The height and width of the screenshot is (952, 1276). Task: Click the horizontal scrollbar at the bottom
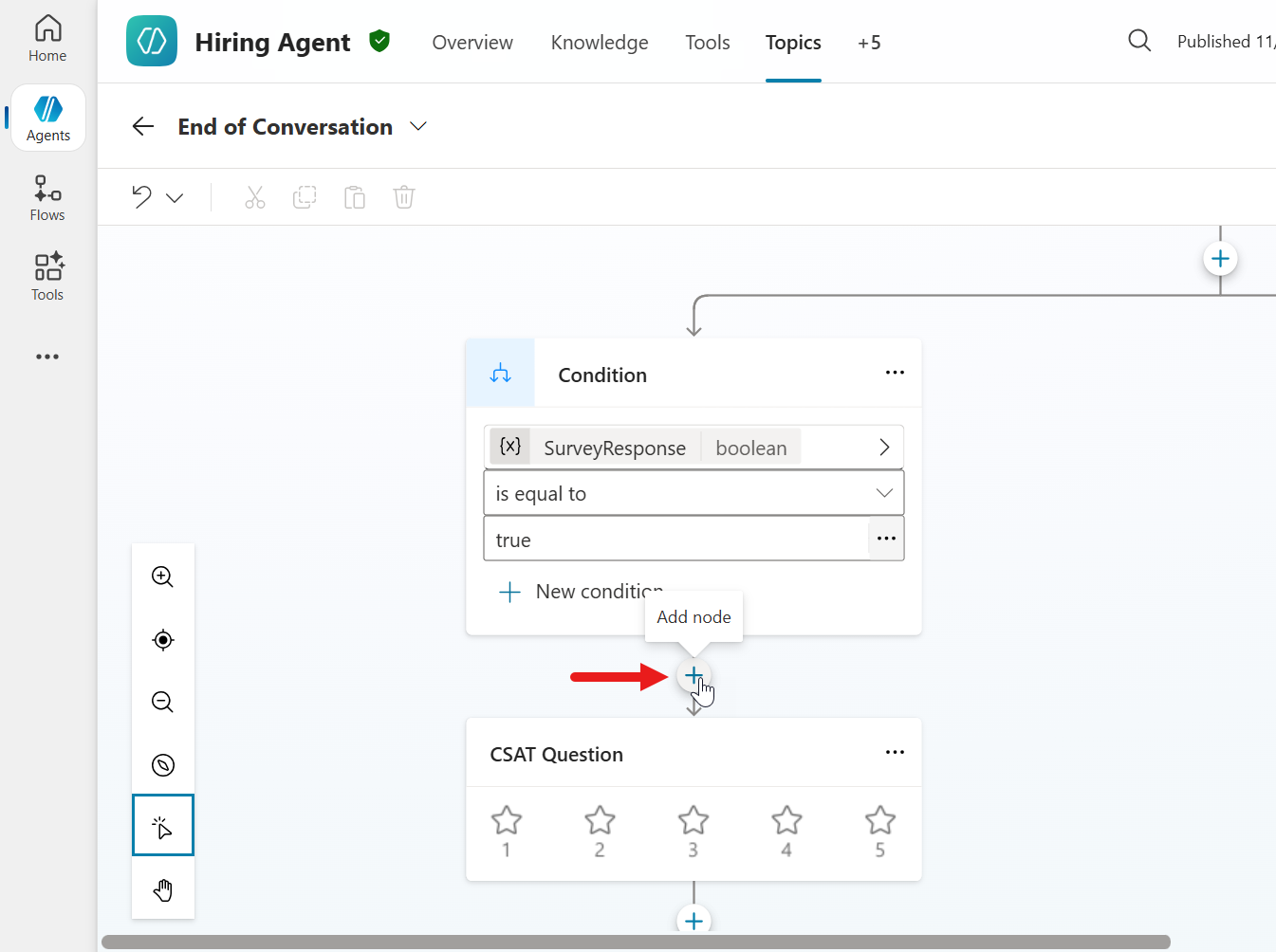(x=636, y=942)
